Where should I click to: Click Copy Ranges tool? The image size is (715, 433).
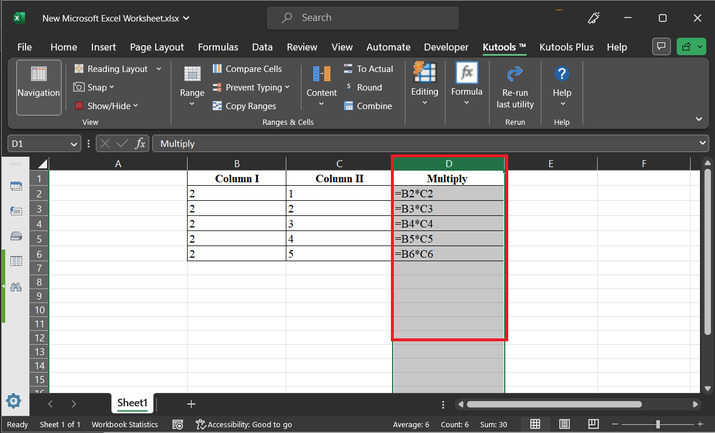click(x=244, y=106)
